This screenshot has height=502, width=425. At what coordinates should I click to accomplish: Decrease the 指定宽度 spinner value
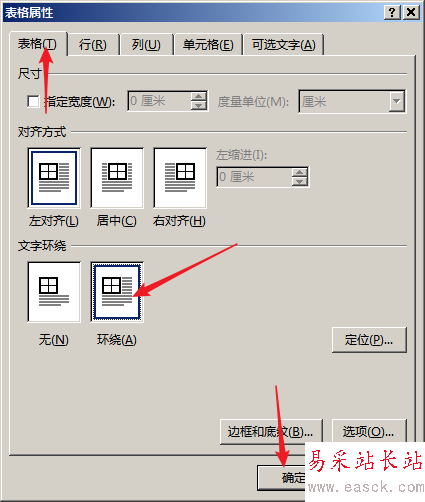tap(199, 106)
